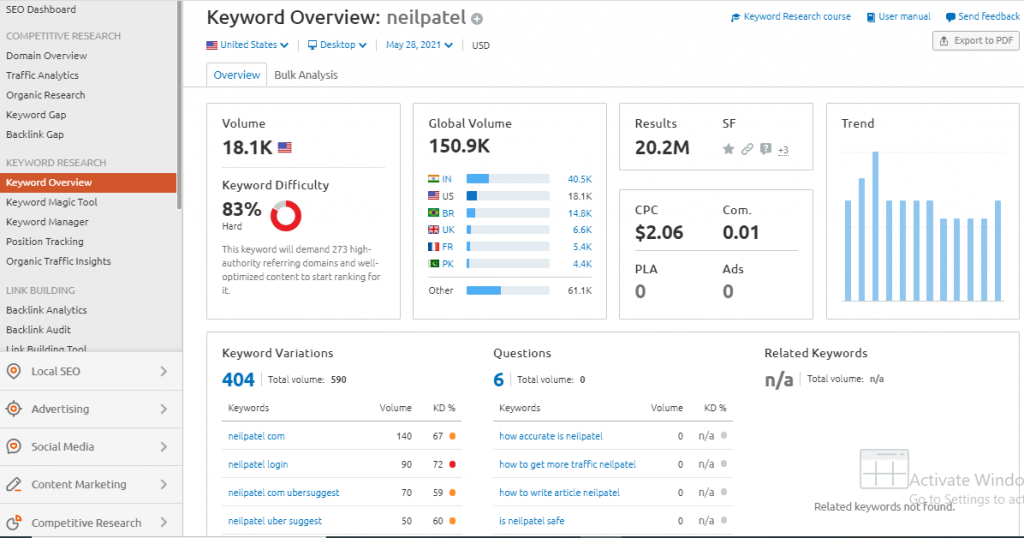Image resolution: width=1024 pixels, height=538 pixels.
Task: Expand the Content Marketing section
Action: pos(163,484)
